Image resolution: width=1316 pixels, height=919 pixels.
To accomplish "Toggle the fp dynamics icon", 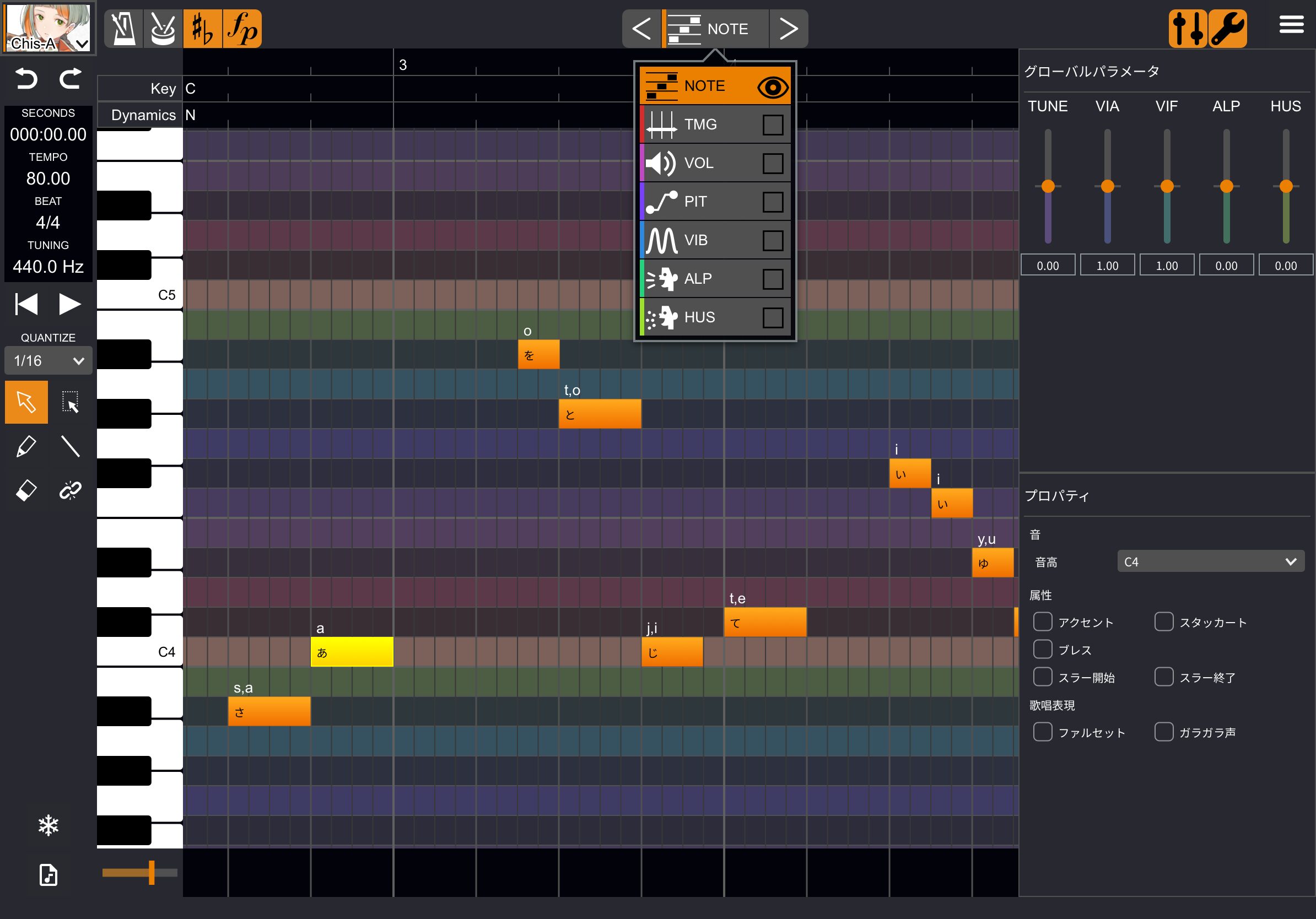I will tap(242, 29).
